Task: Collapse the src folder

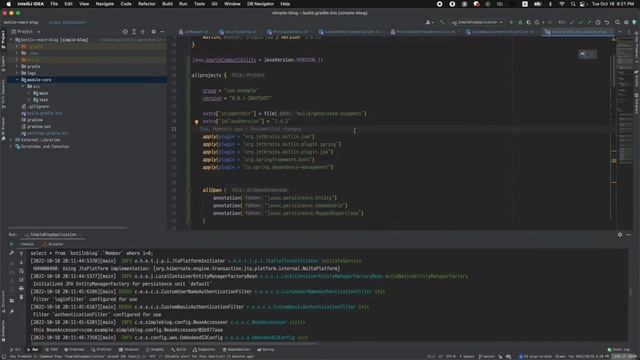Action: [23, 87]
